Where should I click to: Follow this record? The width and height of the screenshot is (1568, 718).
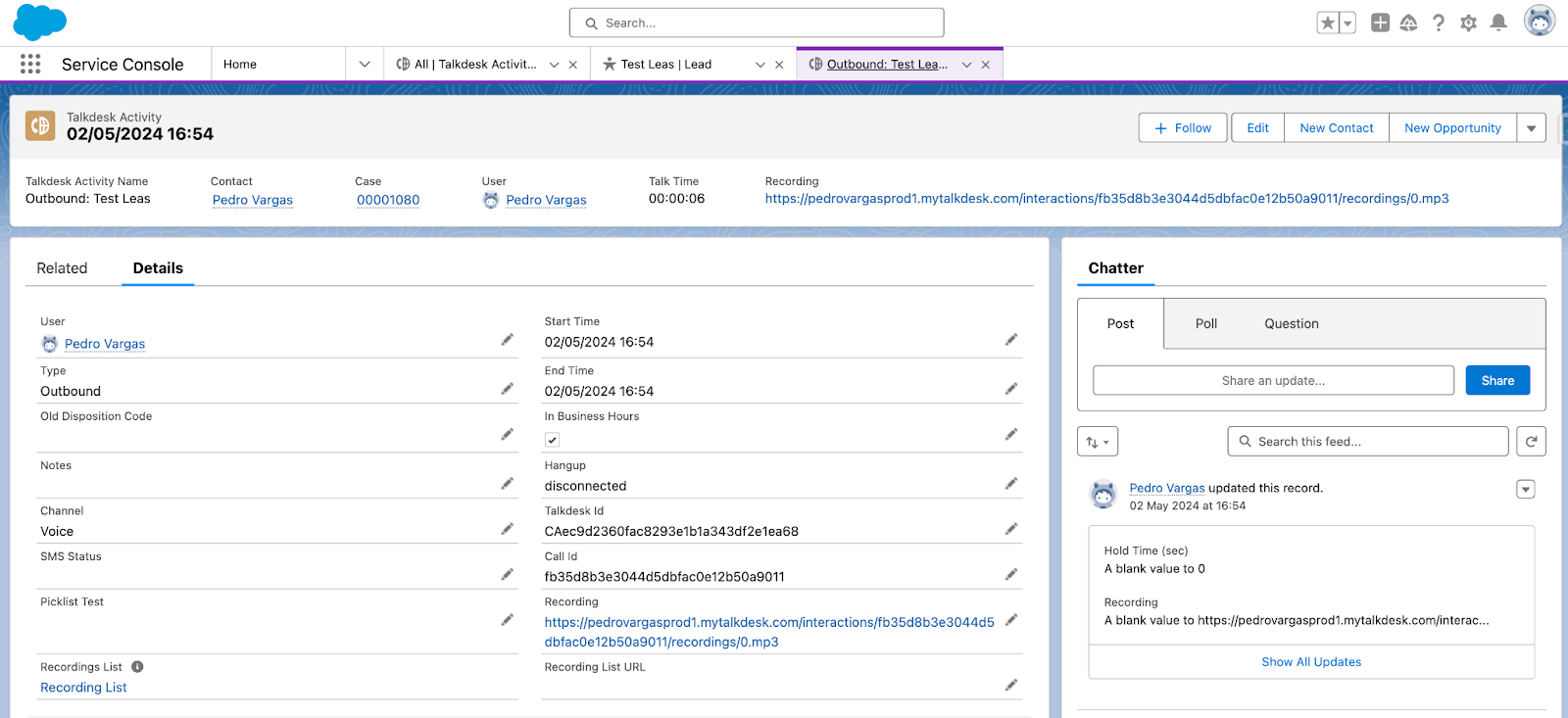[1183, 127]
